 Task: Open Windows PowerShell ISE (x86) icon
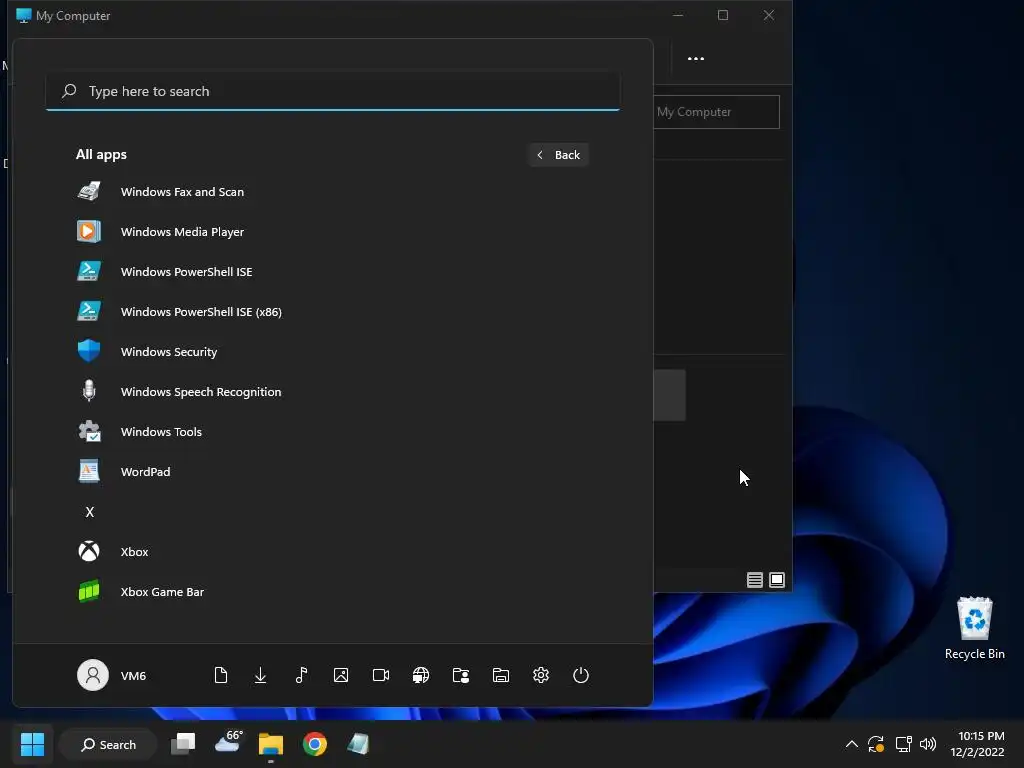tap(89, 311)
